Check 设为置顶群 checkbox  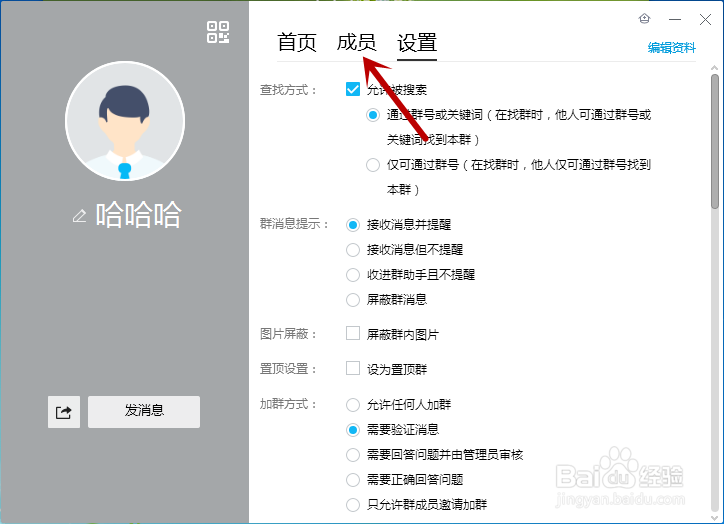coord(353,368)
